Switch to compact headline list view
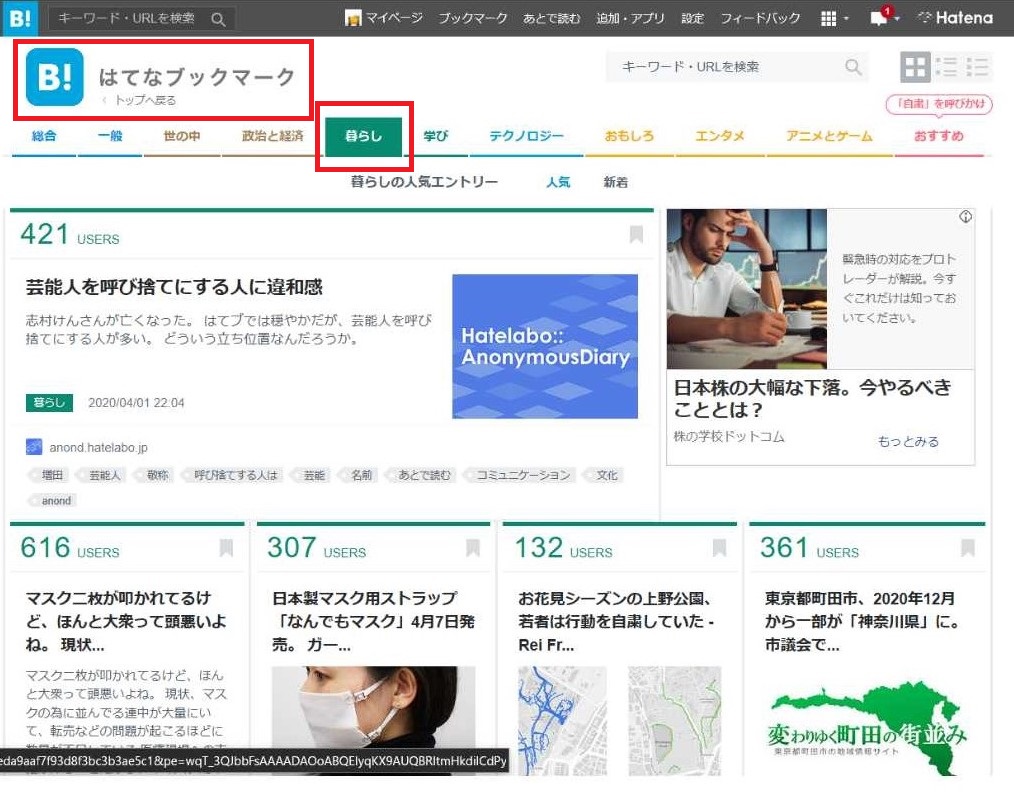This screenshot has width=1014, height=795. tap(977, 67)
